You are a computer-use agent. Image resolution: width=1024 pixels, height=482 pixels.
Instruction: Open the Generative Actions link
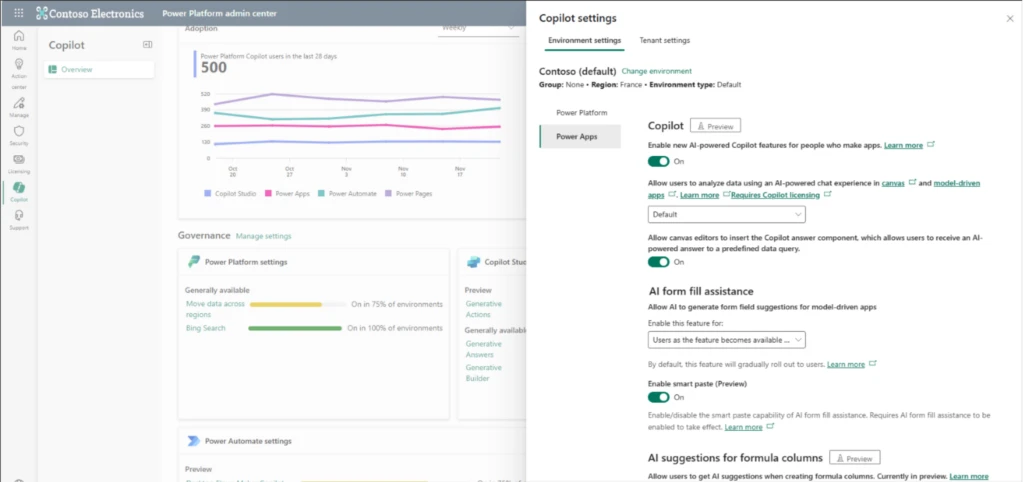coord(483,309)
